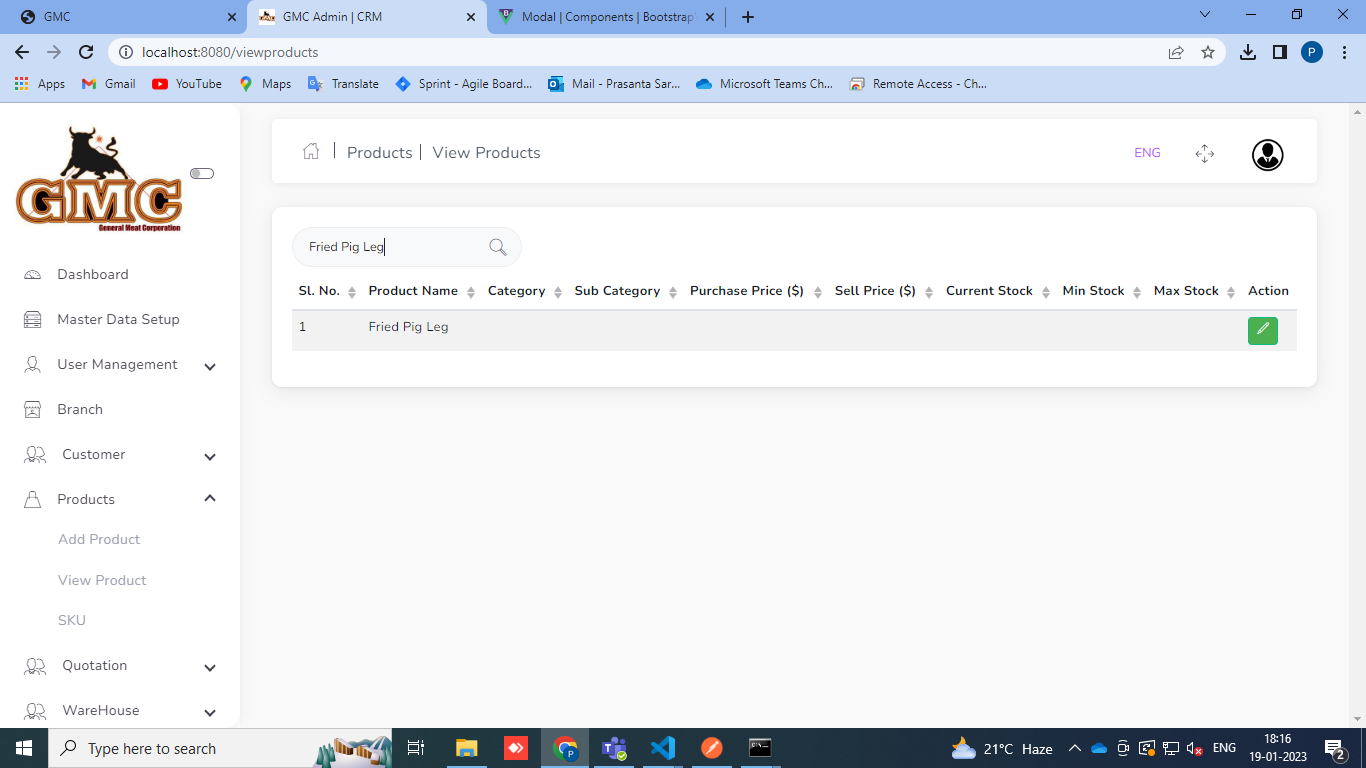Click the green edit pencil button
The width and height of the screenshot is (1366, 768).
click(x=1262, y=330)
